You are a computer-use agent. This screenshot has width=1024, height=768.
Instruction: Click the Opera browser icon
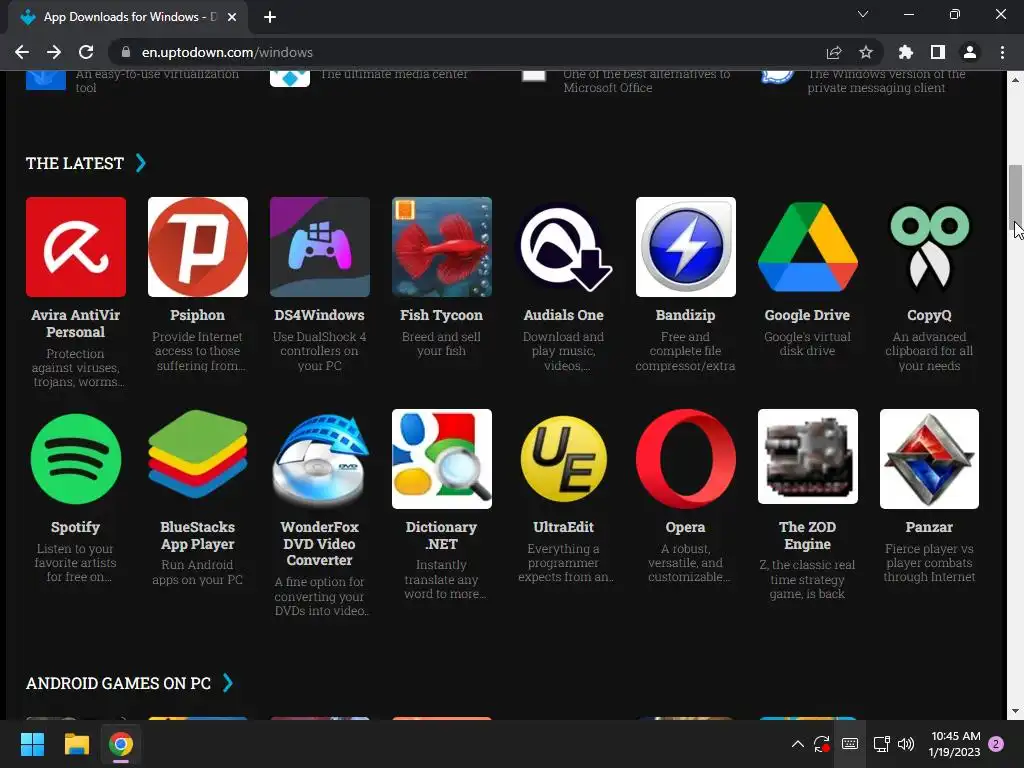pyautogui.click(x=686, y=459)
